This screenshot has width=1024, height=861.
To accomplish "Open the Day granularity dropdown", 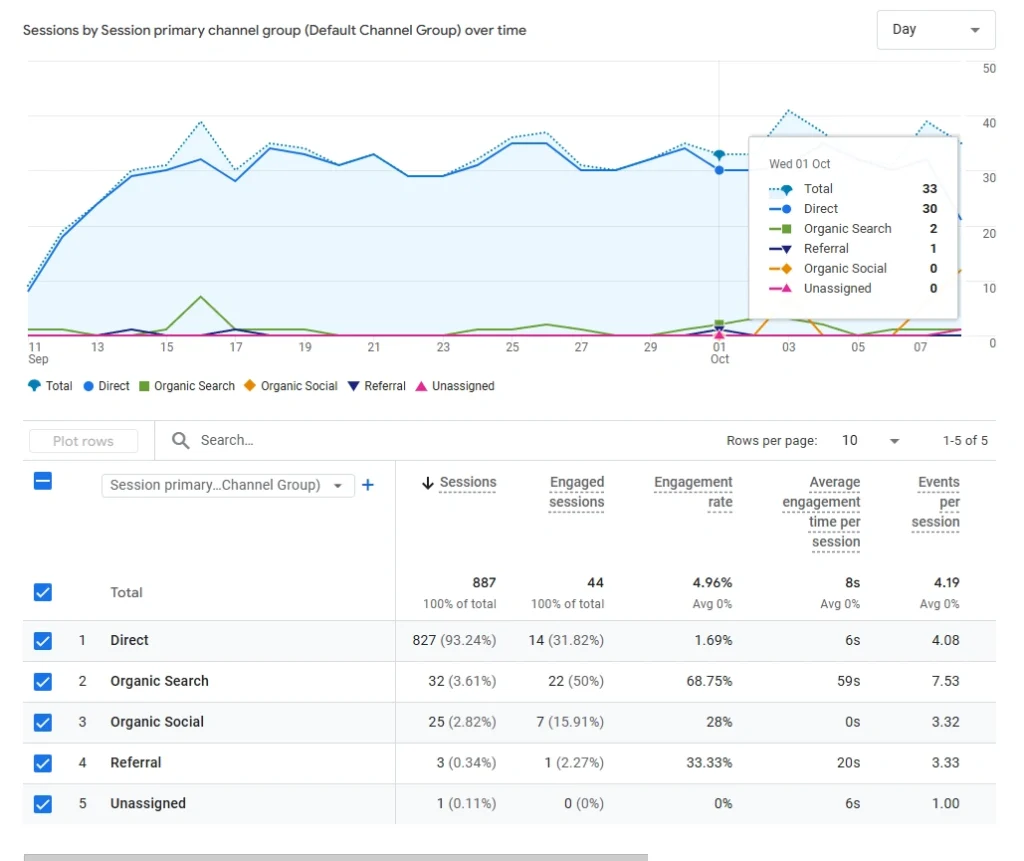I will point(935,30).
